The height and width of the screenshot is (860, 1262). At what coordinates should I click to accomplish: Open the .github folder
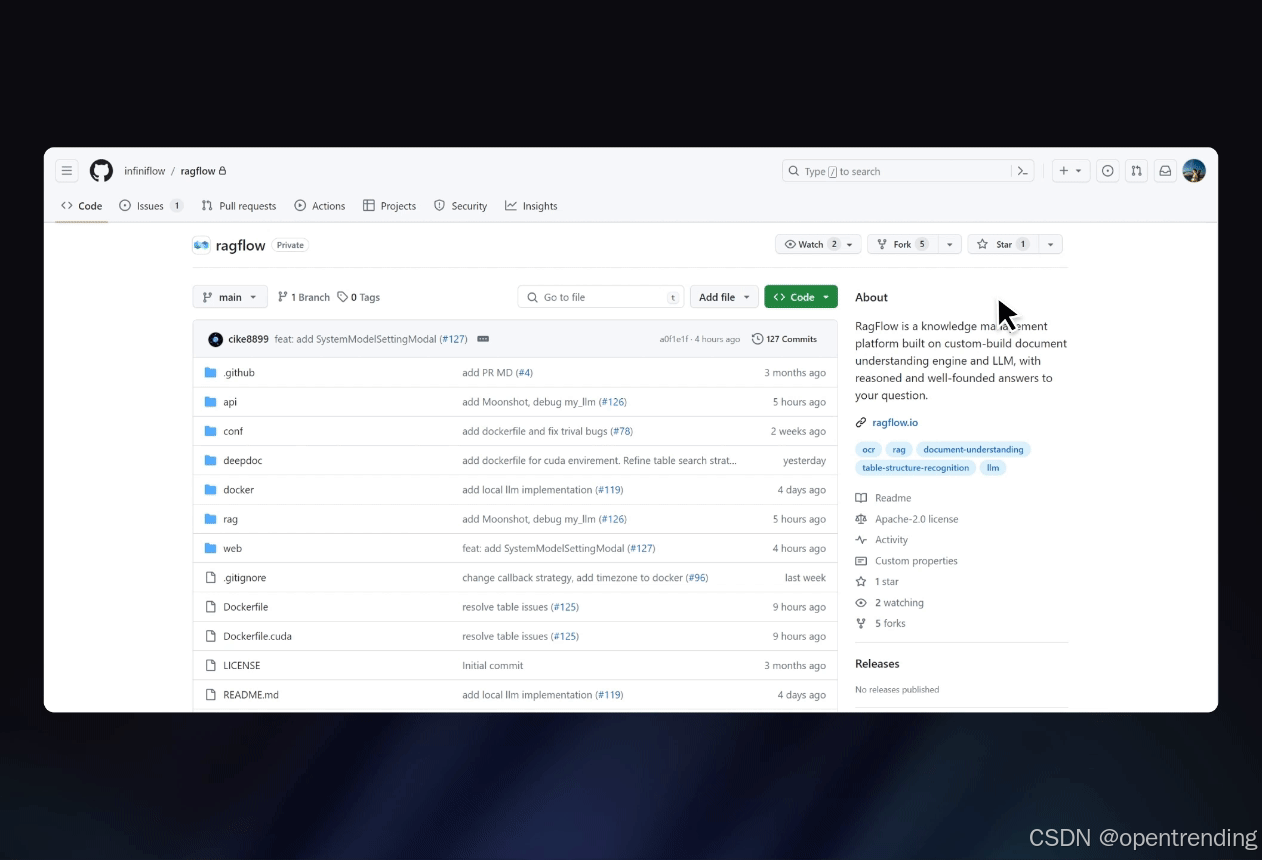(239, 372)
